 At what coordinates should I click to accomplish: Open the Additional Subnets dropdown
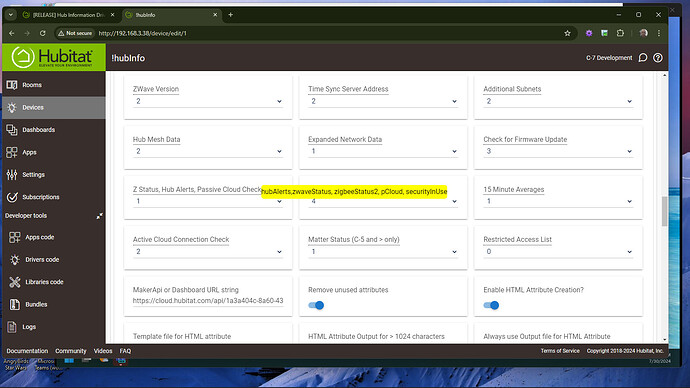(x=558, y=101)
